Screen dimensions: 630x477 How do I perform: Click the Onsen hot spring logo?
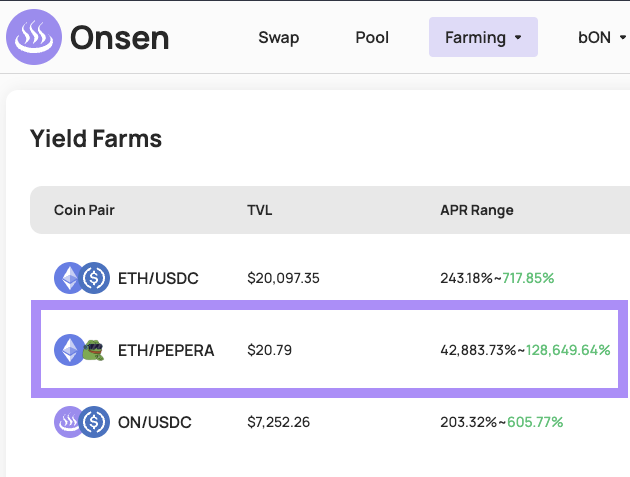click(x=34, y=37)
